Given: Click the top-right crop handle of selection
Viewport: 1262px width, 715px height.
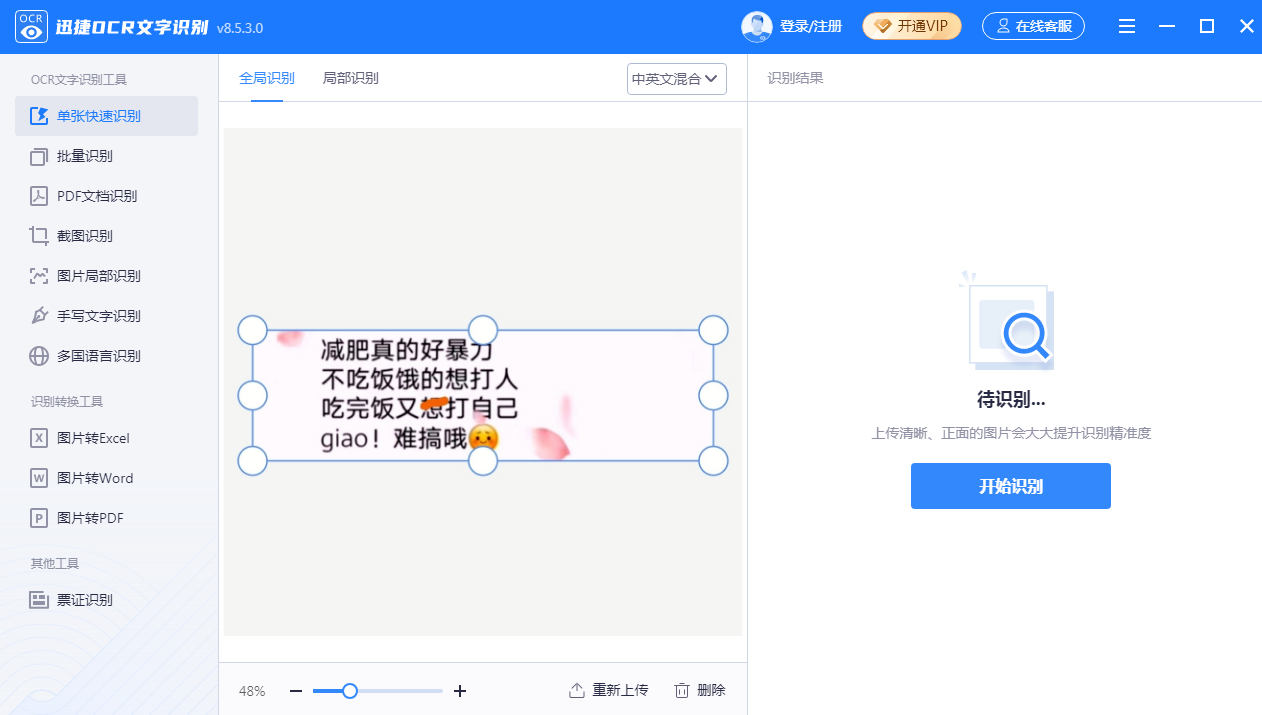Looking at the screenshot, I should click(x=713, y=330).
